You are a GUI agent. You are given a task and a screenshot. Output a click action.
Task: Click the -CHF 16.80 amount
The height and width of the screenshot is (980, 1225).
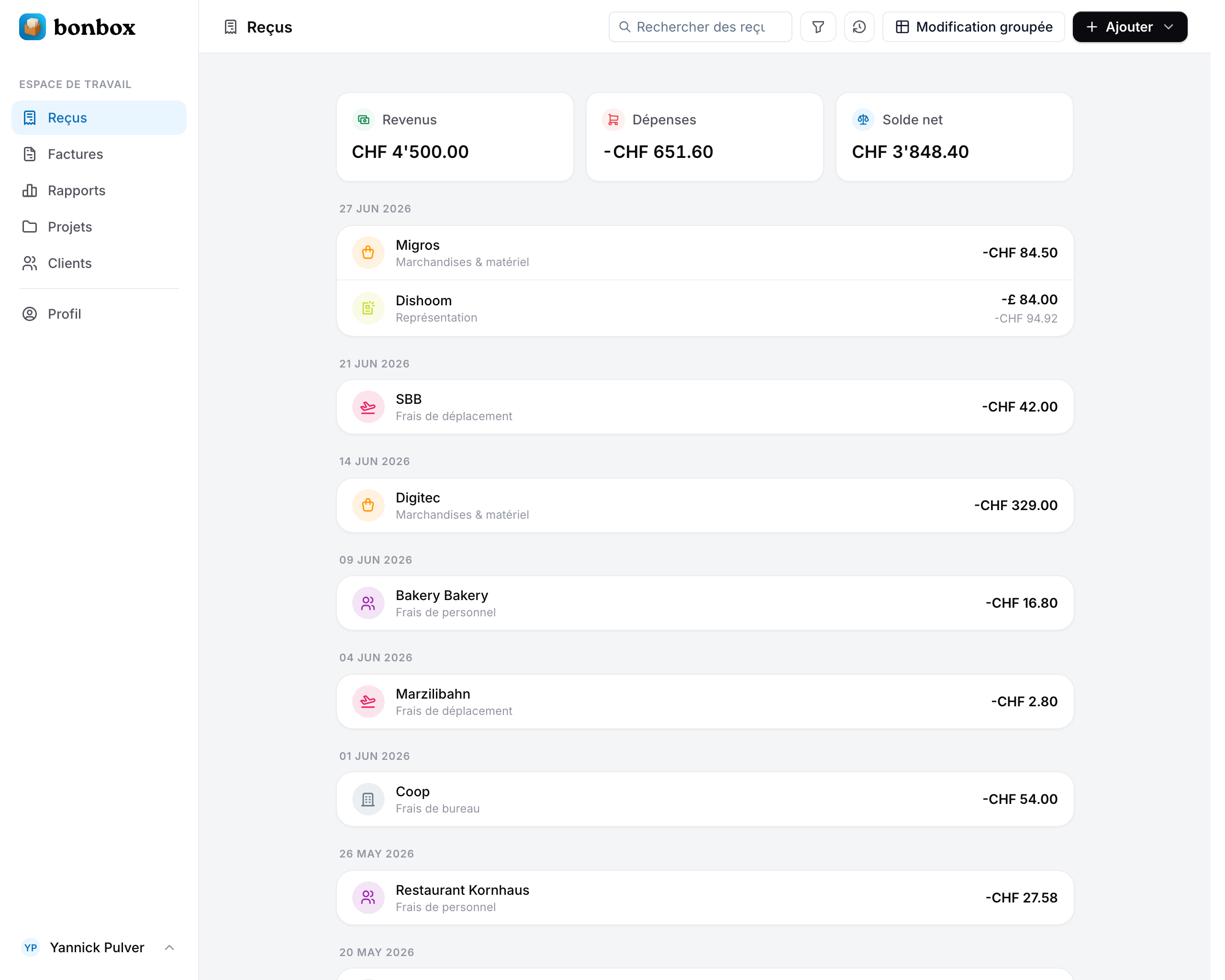pos(1021,603)
